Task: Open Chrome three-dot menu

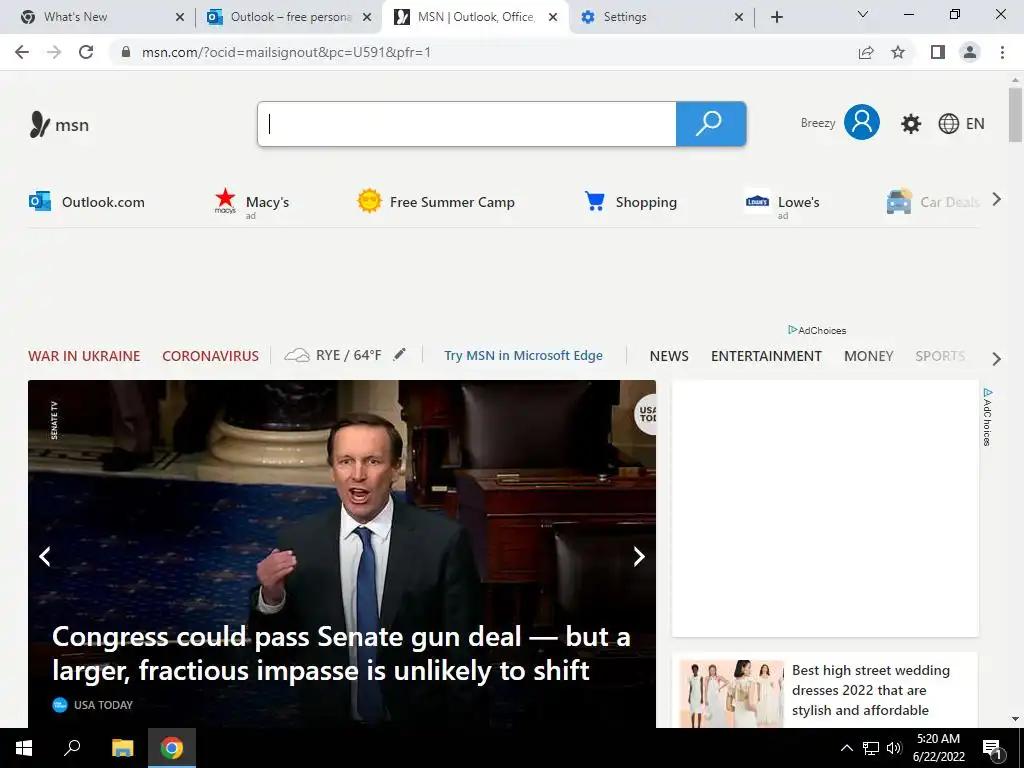Action: (x=1002, y=52)
